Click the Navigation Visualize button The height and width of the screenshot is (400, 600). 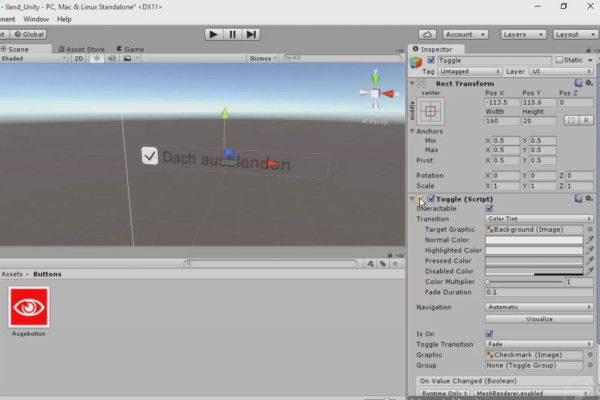[x=539, y=319]
